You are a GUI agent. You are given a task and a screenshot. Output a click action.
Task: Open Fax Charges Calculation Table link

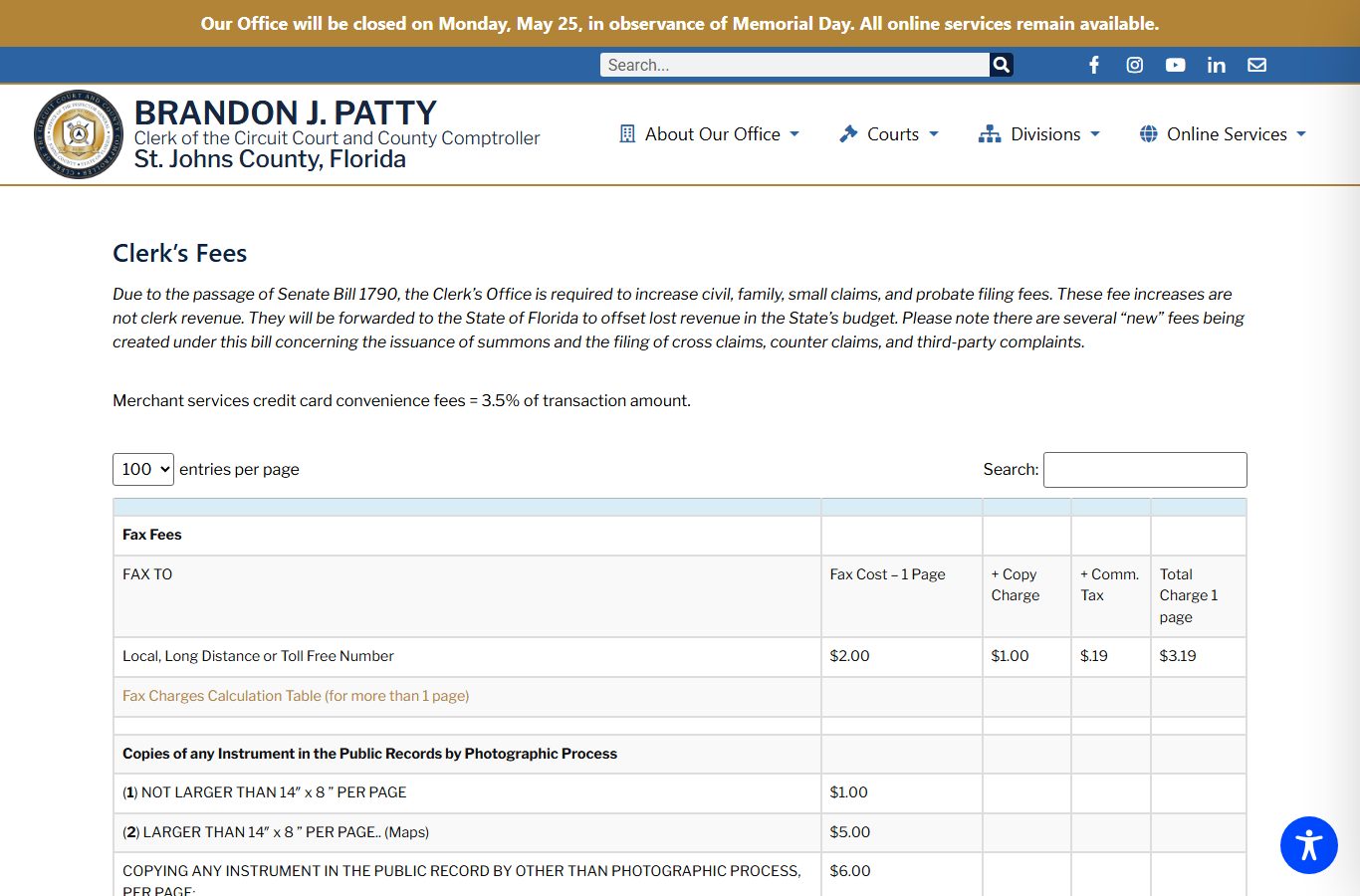click(x=296, y=696)
